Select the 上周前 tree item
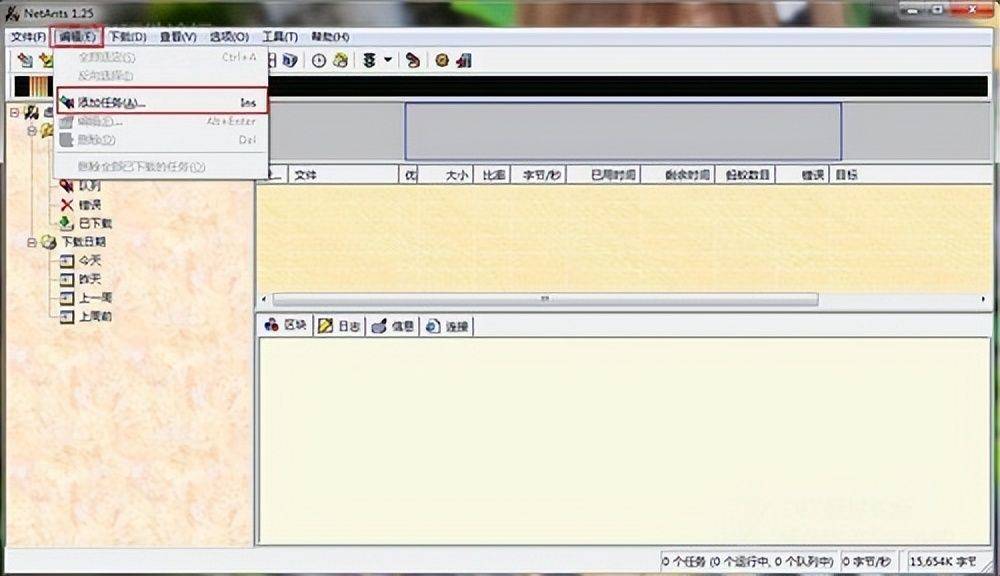 (x=96, y=316)
